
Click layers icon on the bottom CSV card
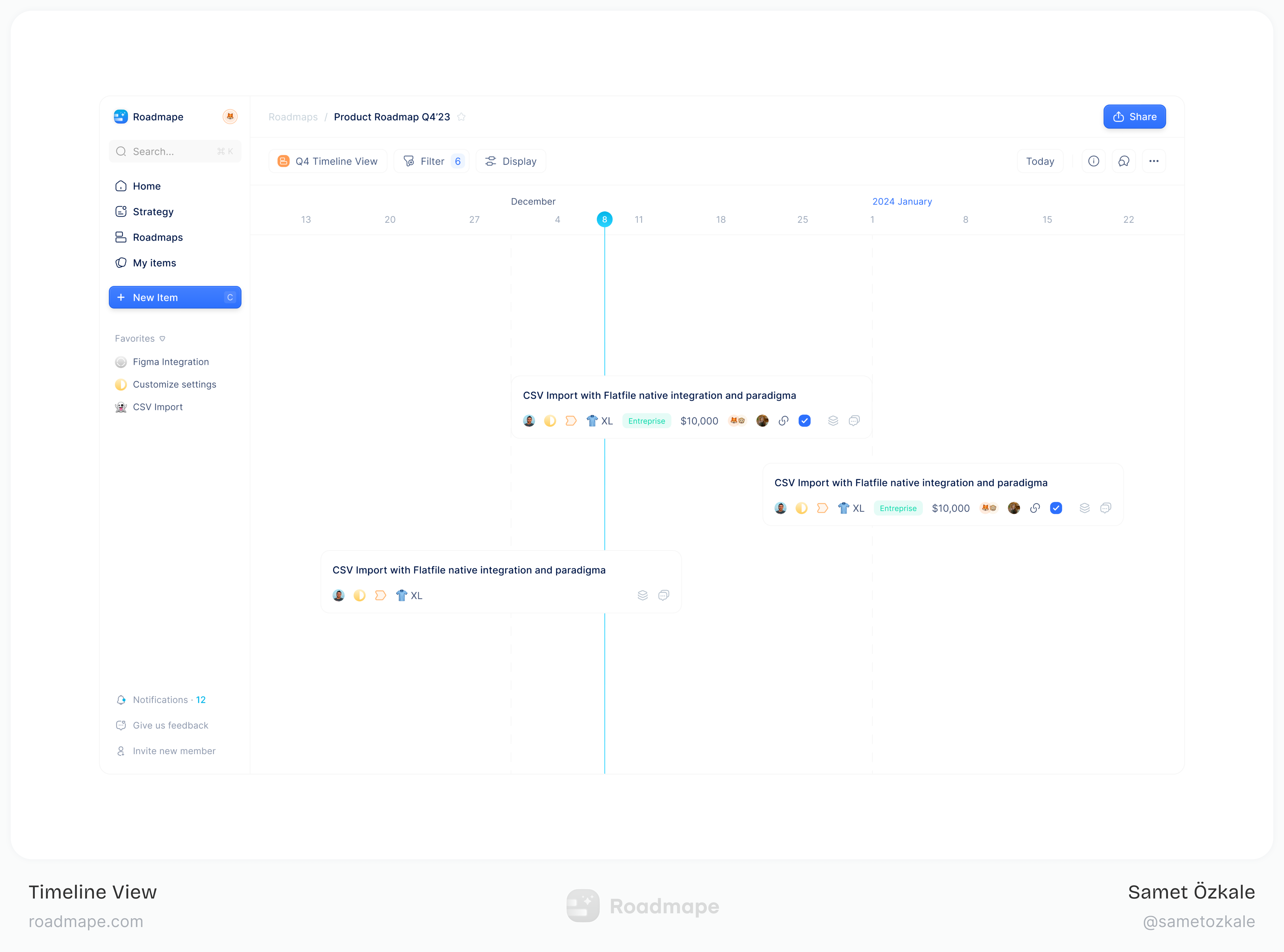643,595
